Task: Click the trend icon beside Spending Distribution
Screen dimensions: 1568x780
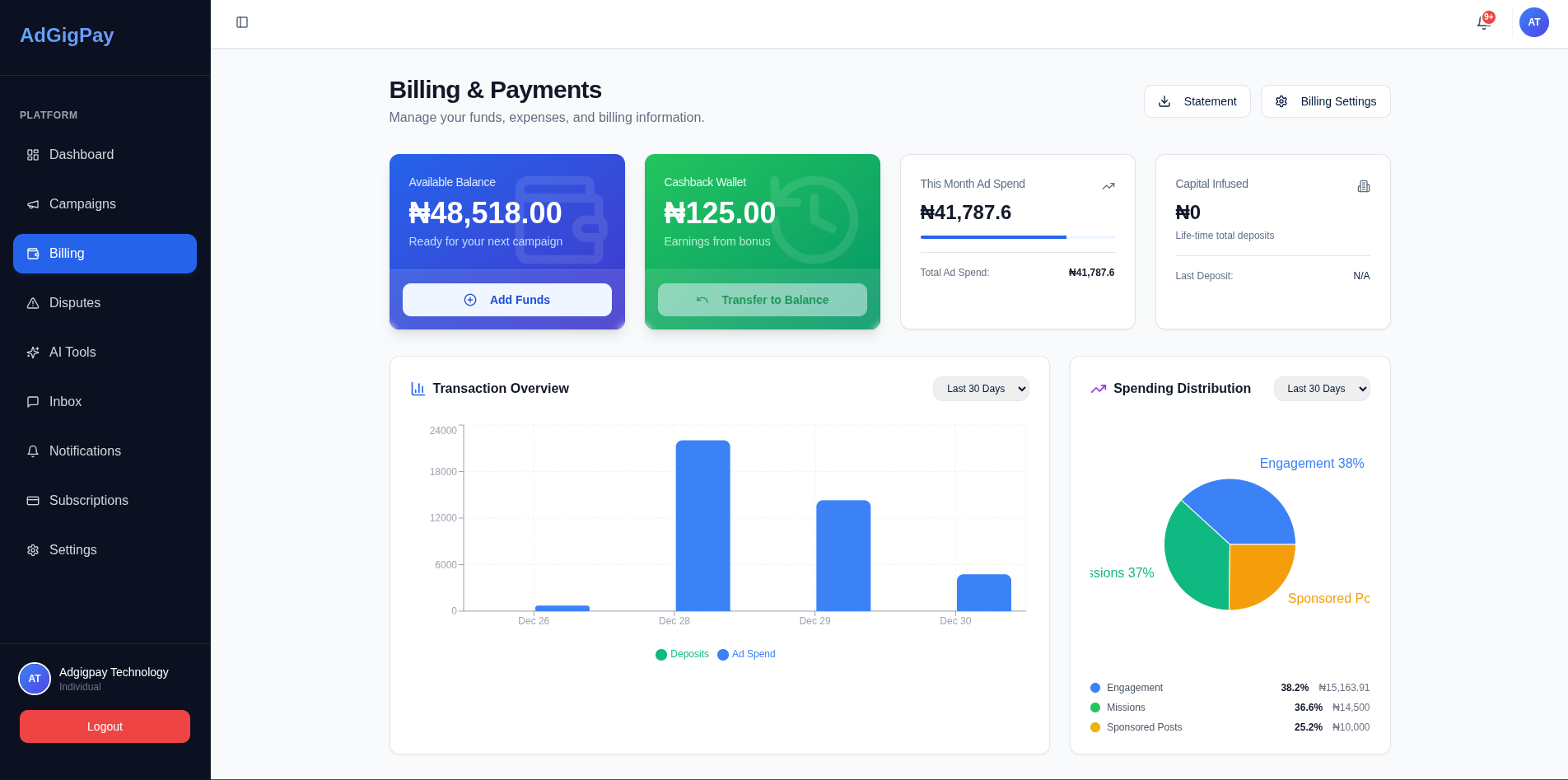Action: (1099, 389)
